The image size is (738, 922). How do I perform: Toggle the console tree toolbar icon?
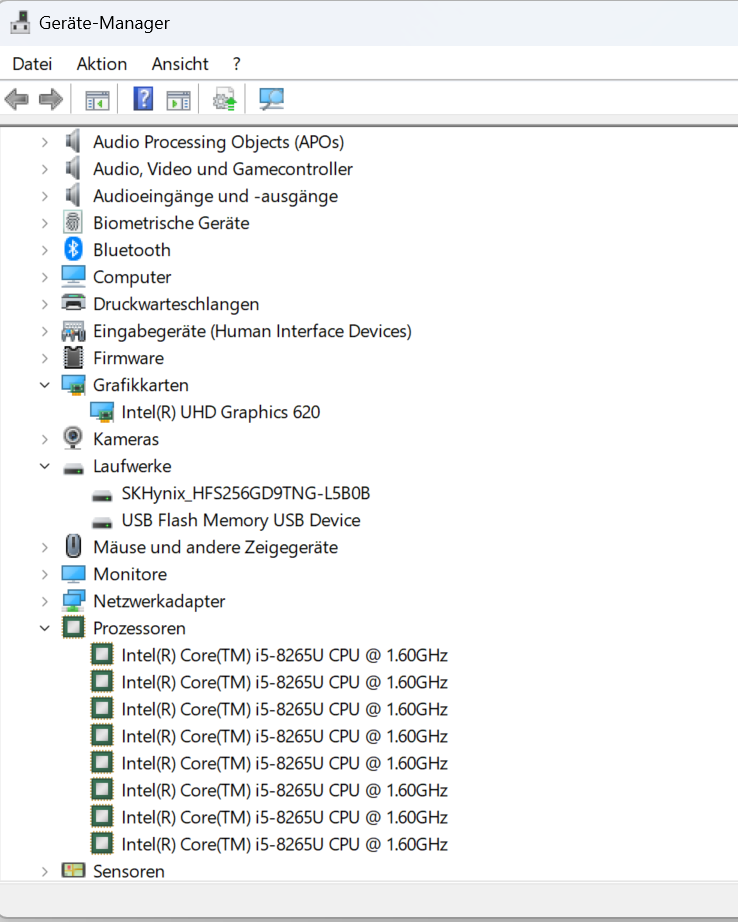pyautogui.click(x=97, y=99)
